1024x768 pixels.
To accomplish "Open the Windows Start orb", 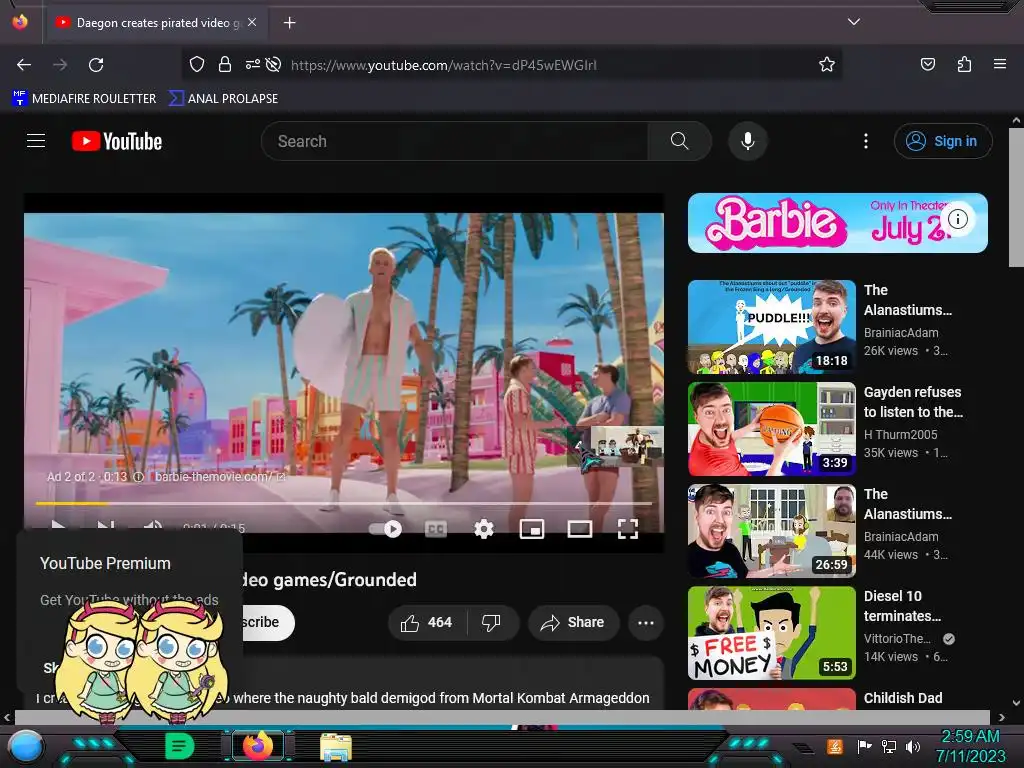I will click(25, 746).
